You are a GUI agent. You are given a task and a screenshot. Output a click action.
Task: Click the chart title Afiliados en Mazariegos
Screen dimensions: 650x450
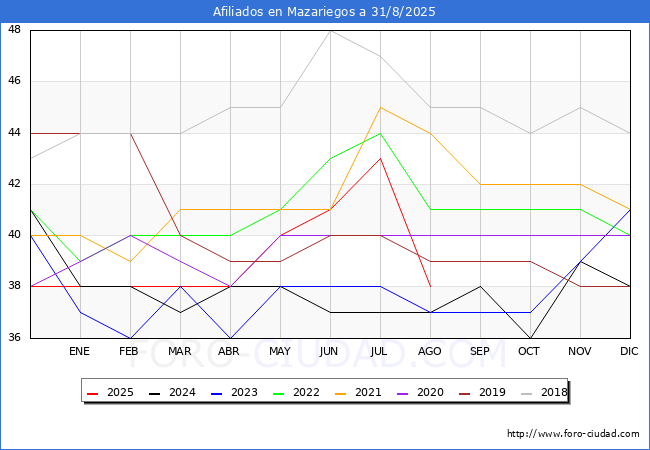tap(324, 12)
